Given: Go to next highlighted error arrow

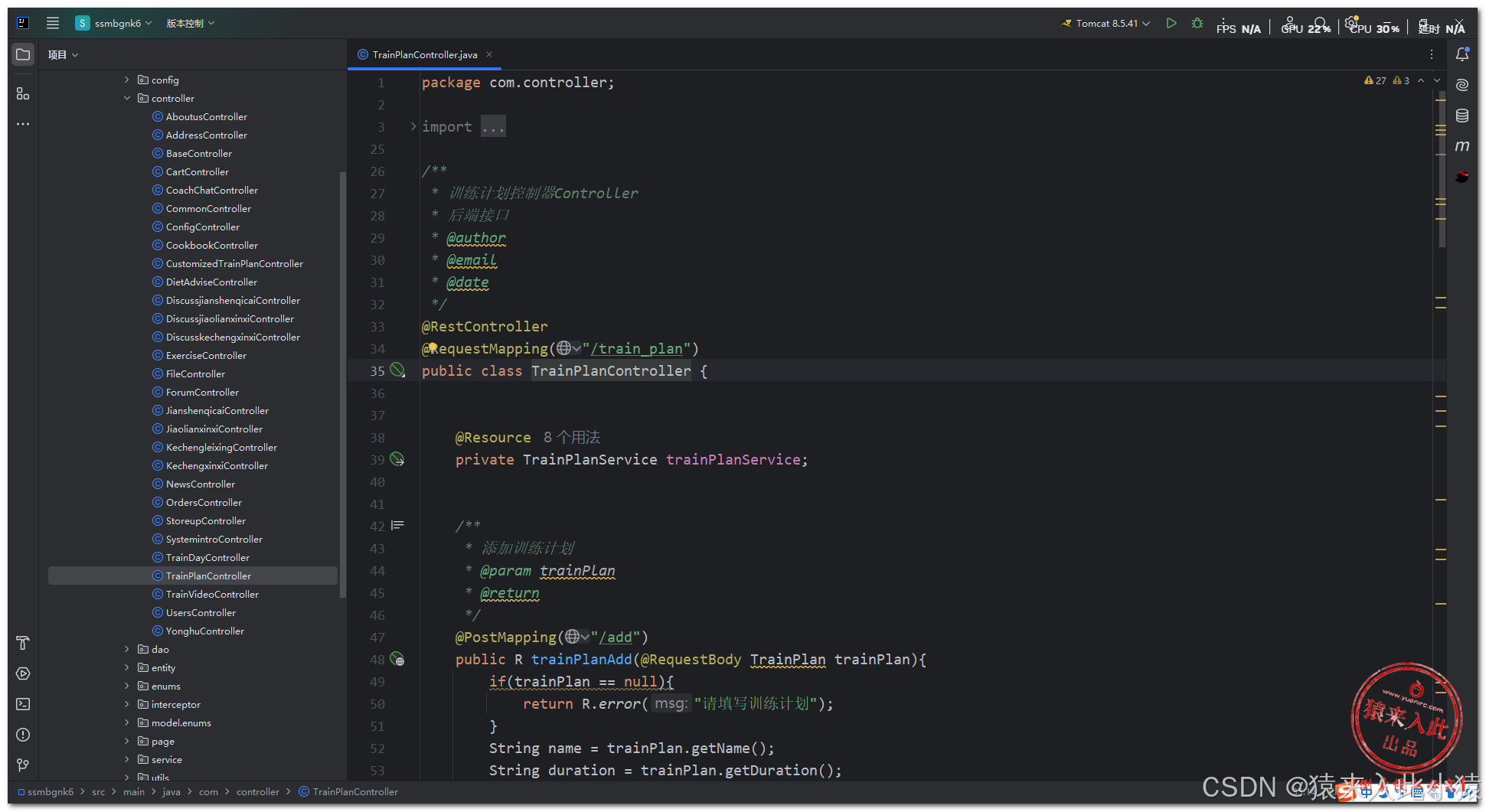Looking at the screenshot, I should [1437, 80].
